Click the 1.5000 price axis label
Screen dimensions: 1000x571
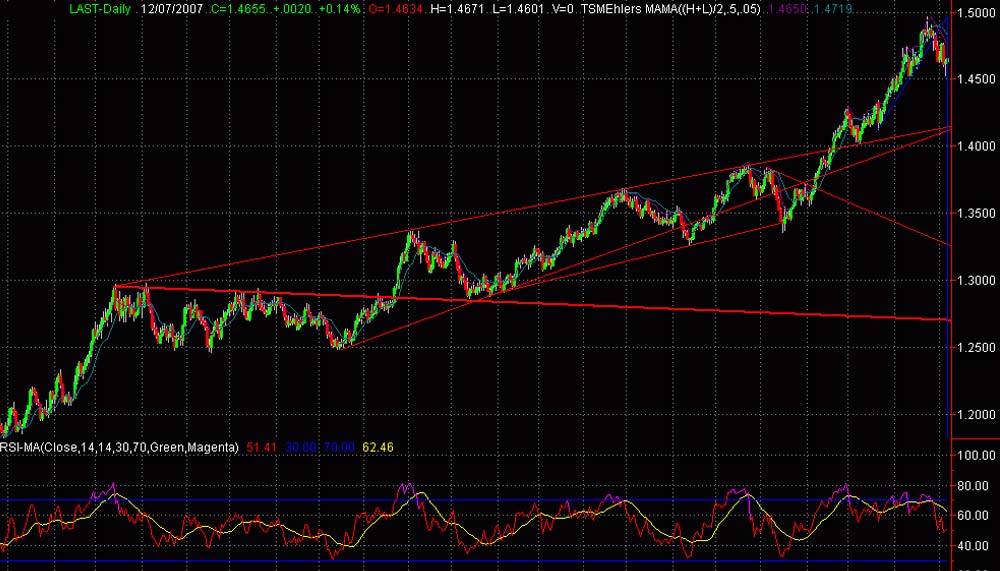[x=975, y=13]
